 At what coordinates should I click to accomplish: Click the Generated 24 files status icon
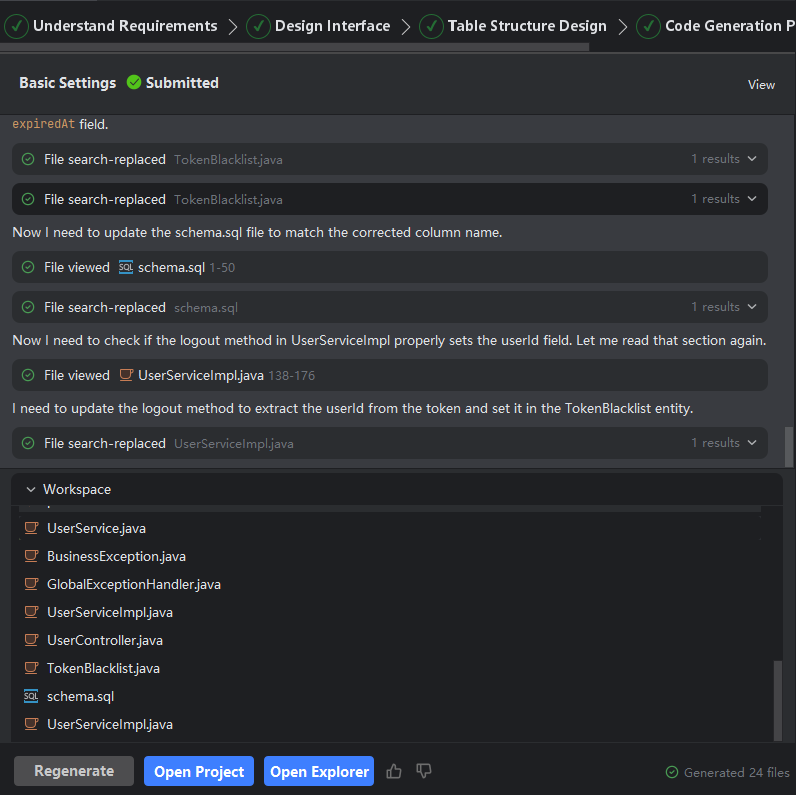point(672,772)
